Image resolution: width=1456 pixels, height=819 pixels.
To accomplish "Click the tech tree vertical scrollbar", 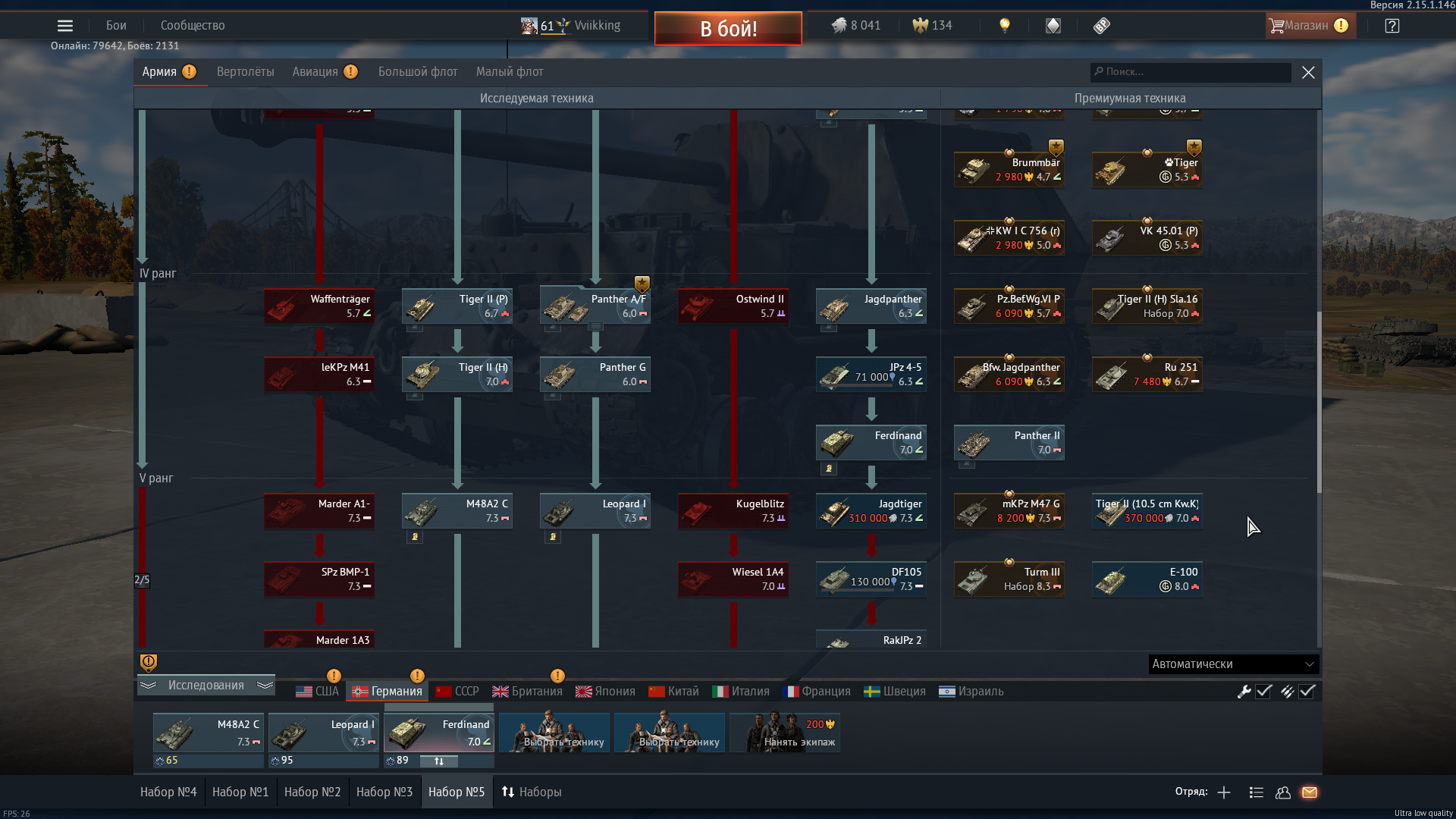I will click(x=1319, y=402).
